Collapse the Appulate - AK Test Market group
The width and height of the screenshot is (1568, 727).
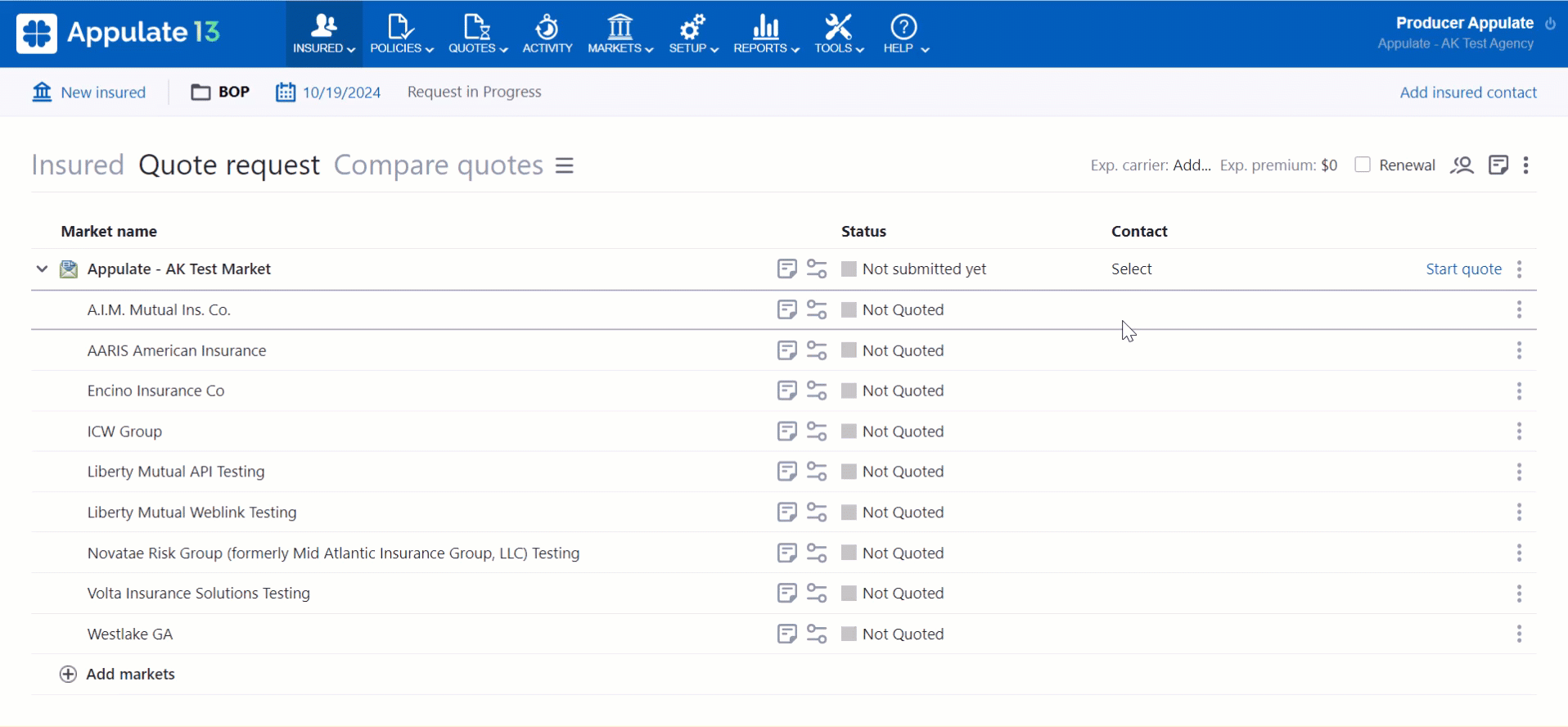tap(42, 269)
